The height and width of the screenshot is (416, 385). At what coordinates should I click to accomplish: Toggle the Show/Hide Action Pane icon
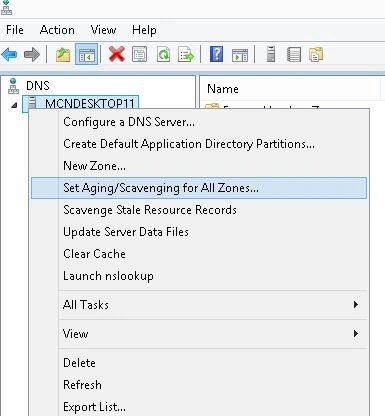(x=240, y=55)
